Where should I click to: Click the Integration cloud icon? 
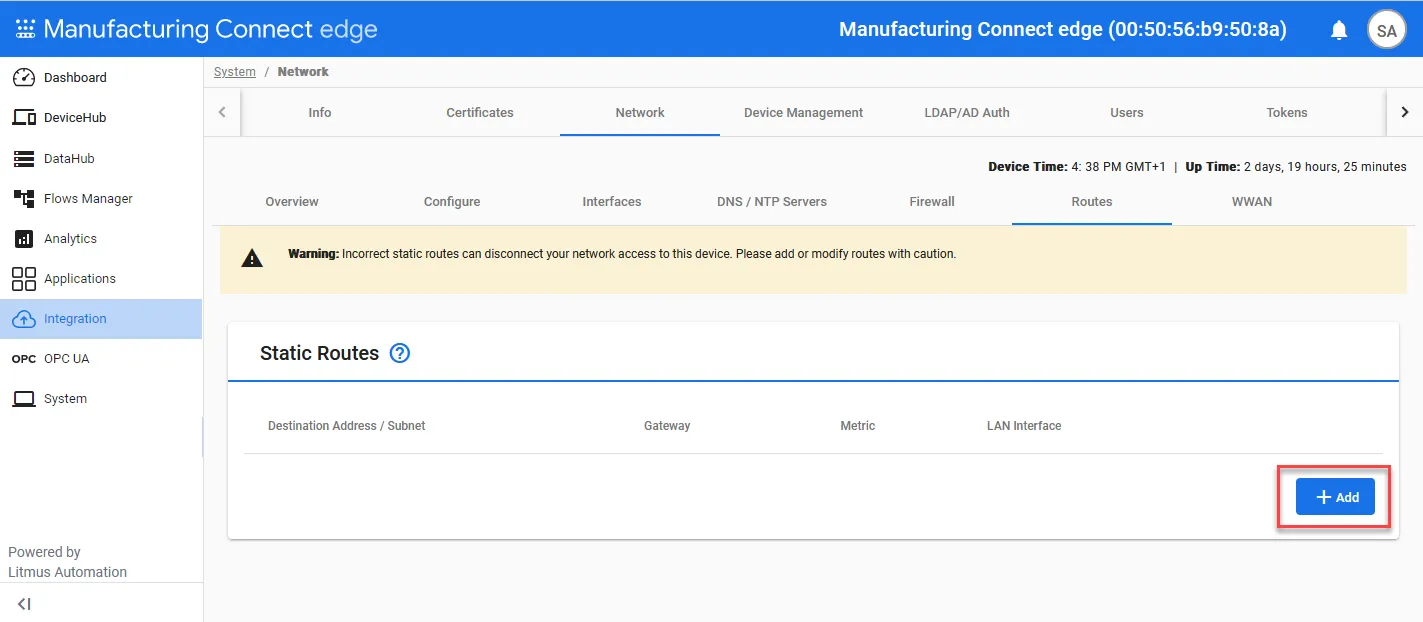tap(24, 319)
